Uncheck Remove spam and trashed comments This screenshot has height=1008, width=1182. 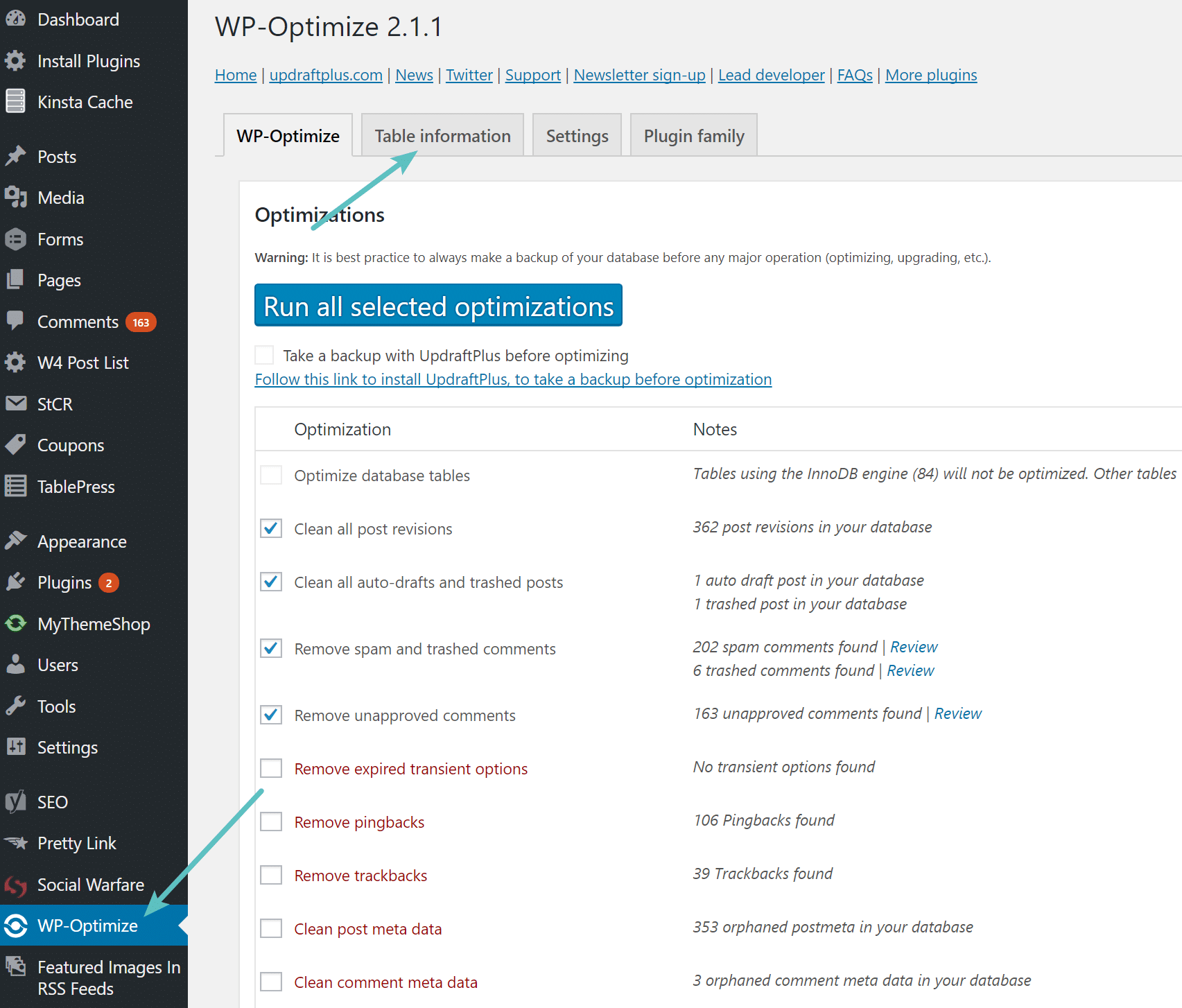point(271,648)
